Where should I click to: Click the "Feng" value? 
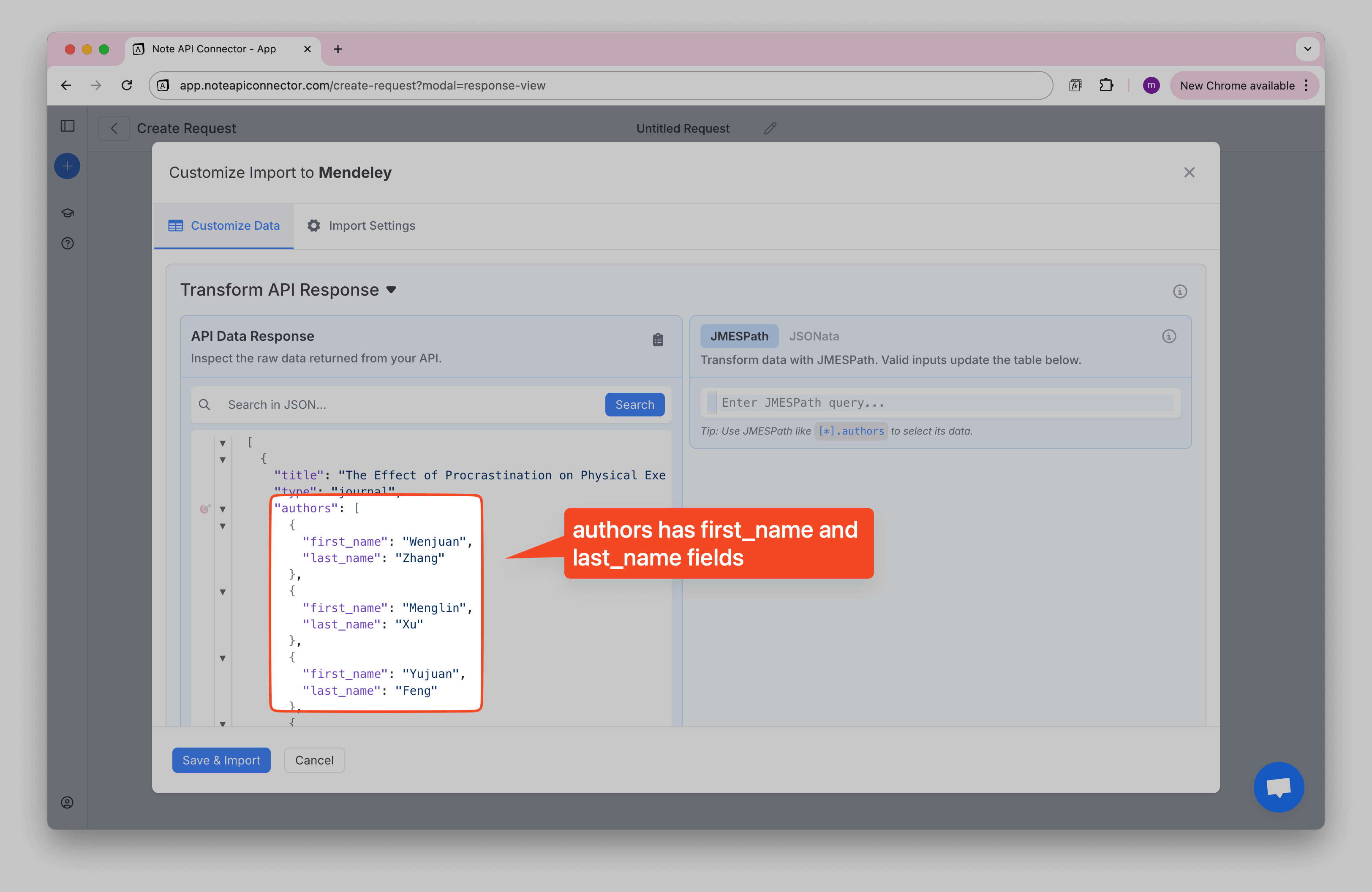coord(416,691)
